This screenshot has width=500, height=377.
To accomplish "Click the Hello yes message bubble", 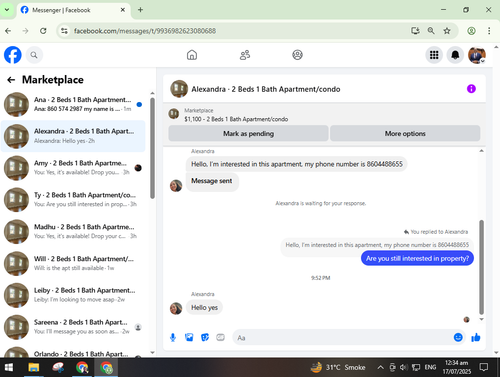I will point(204,307).
